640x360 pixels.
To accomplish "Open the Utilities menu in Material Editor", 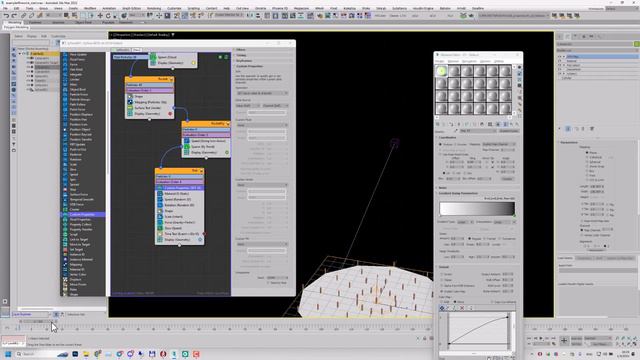I will point(499,61).
